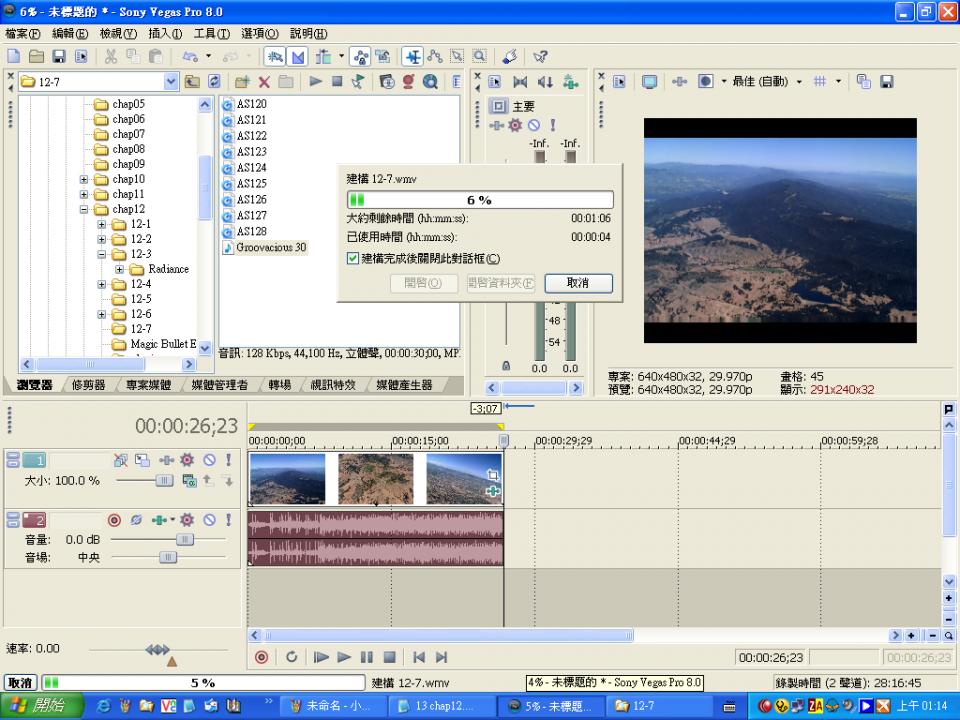The image size is (960, 720).
Task: Open the 12-7 folder path dropdown
Action: point(170,82)
